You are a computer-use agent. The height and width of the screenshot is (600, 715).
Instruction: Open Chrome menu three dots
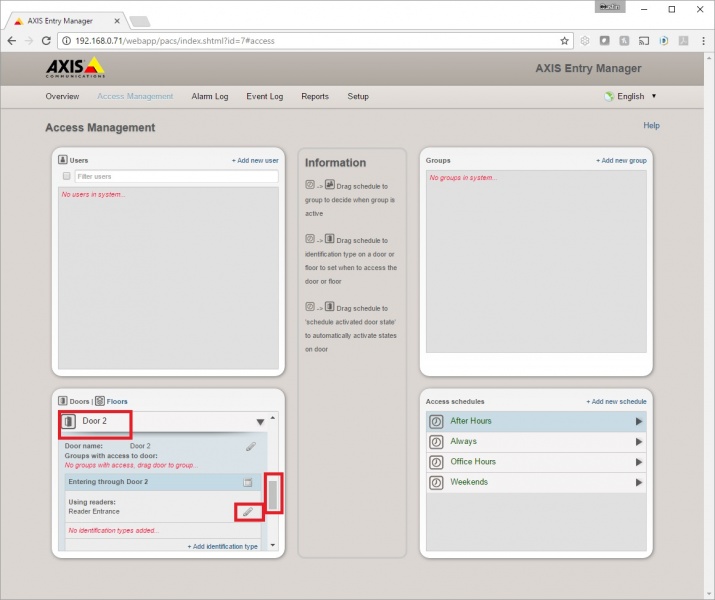(x=703, y=41)
